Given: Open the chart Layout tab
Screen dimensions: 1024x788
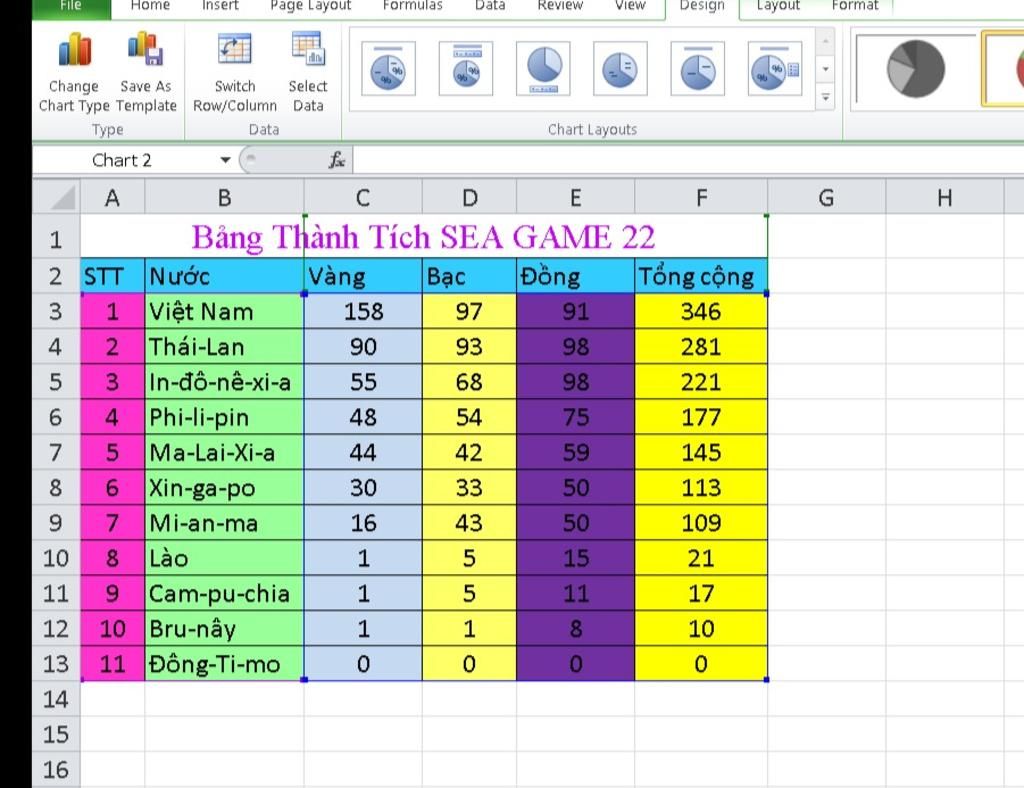Looking at the screenshot, I should click(x=778, y=6).
